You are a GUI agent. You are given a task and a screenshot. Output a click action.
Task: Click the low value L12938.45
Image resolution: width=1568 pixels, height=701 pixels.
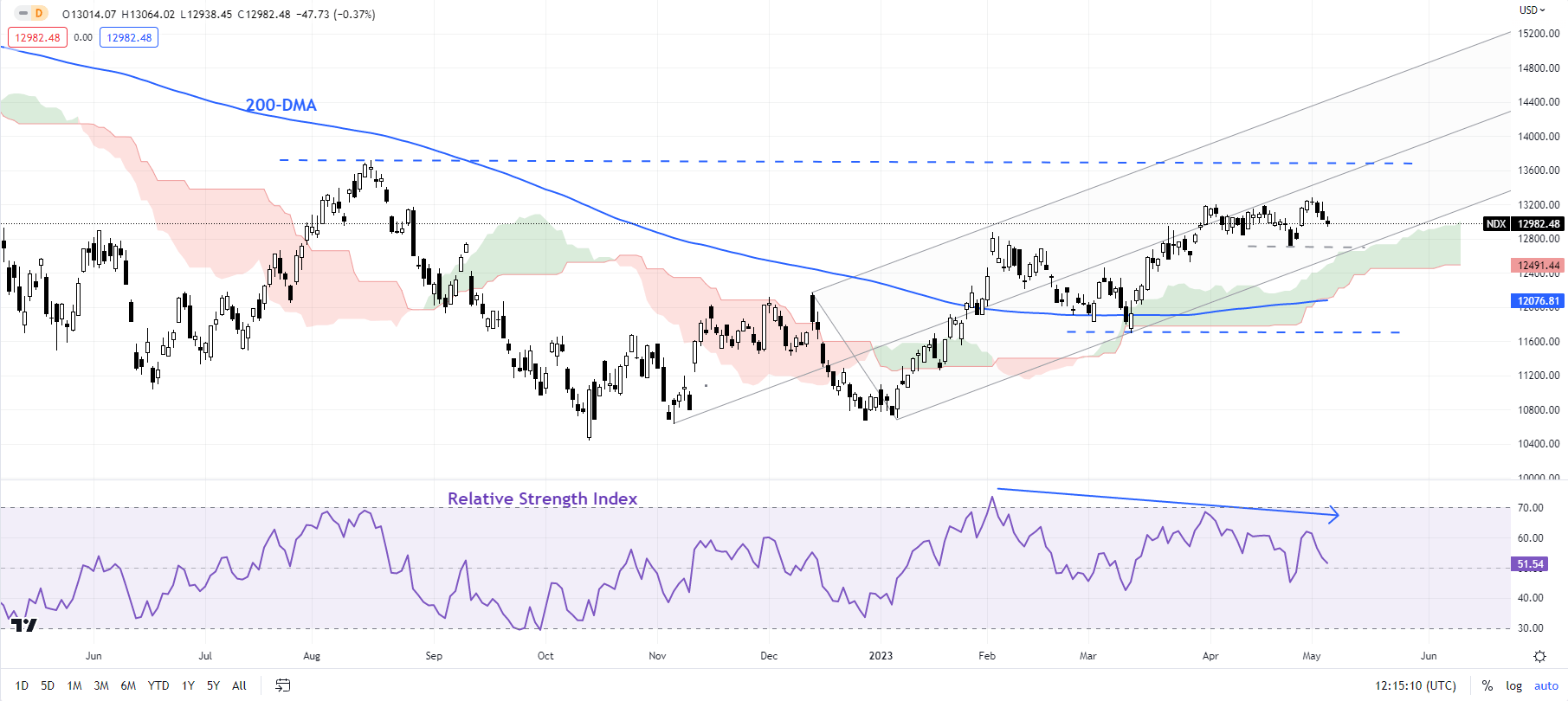[206, 14]
